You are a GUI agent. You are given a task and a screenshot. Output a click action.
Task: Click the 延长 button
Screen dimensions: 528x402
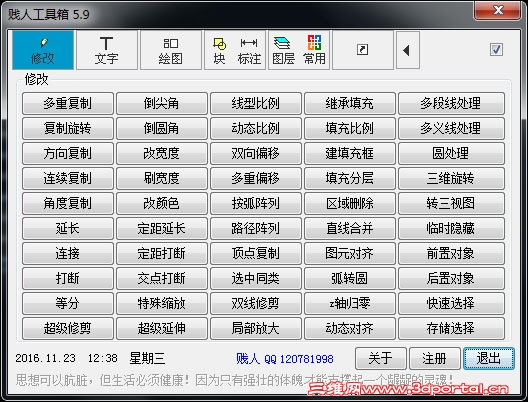click(x=68, y=229)
